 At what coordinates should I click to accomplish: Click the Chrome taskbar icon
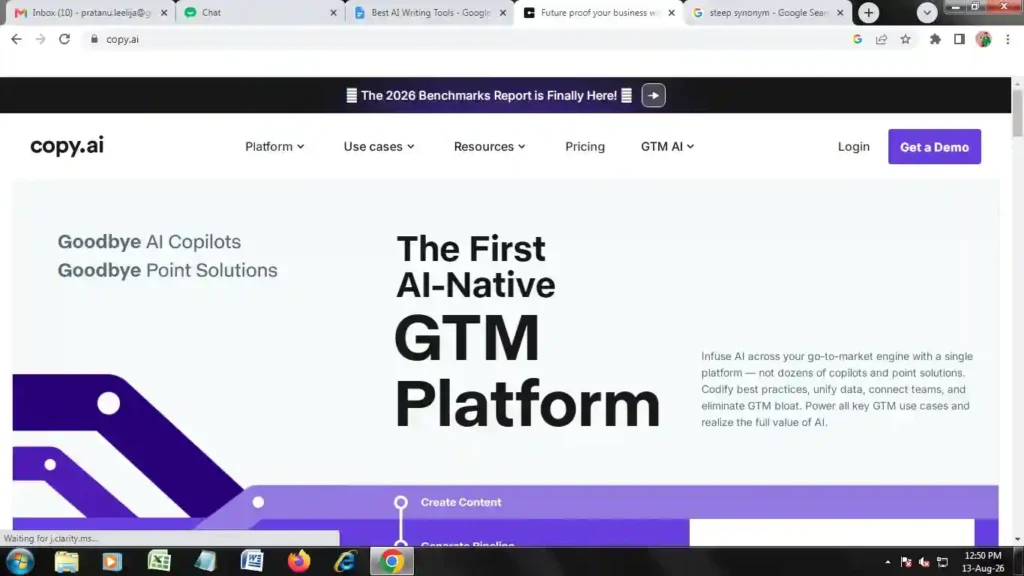click(x=392, y=562)
